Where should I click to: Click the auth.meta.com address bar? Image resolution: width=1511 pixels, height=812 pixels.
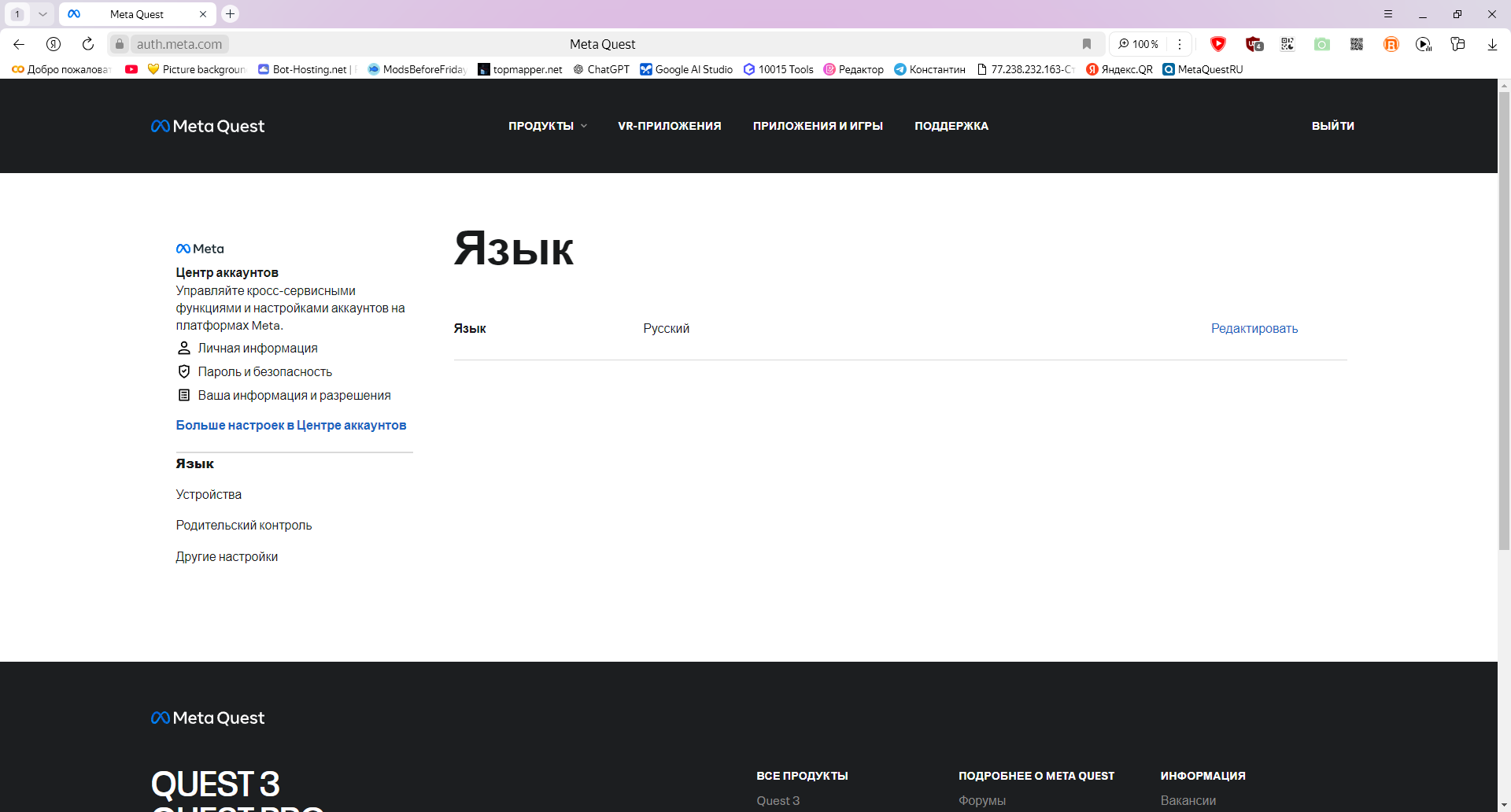pos(179,44)
